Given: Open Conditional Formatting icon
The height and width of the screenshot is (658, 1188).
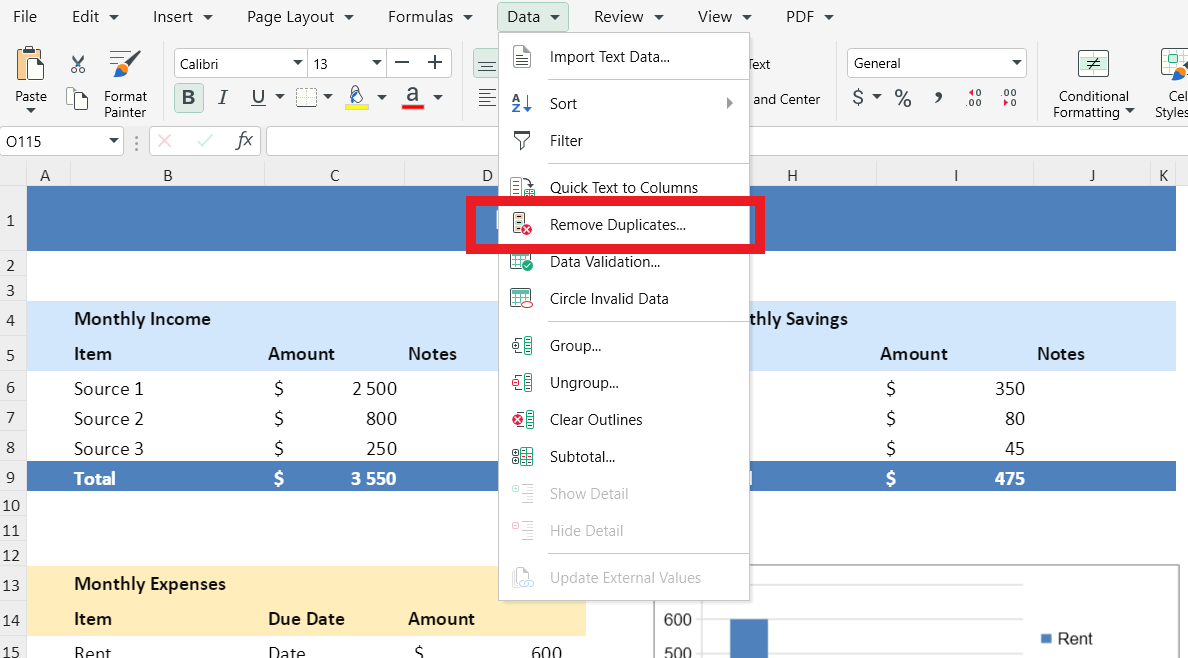Looking at the screenshot, I should [1093, 65].
